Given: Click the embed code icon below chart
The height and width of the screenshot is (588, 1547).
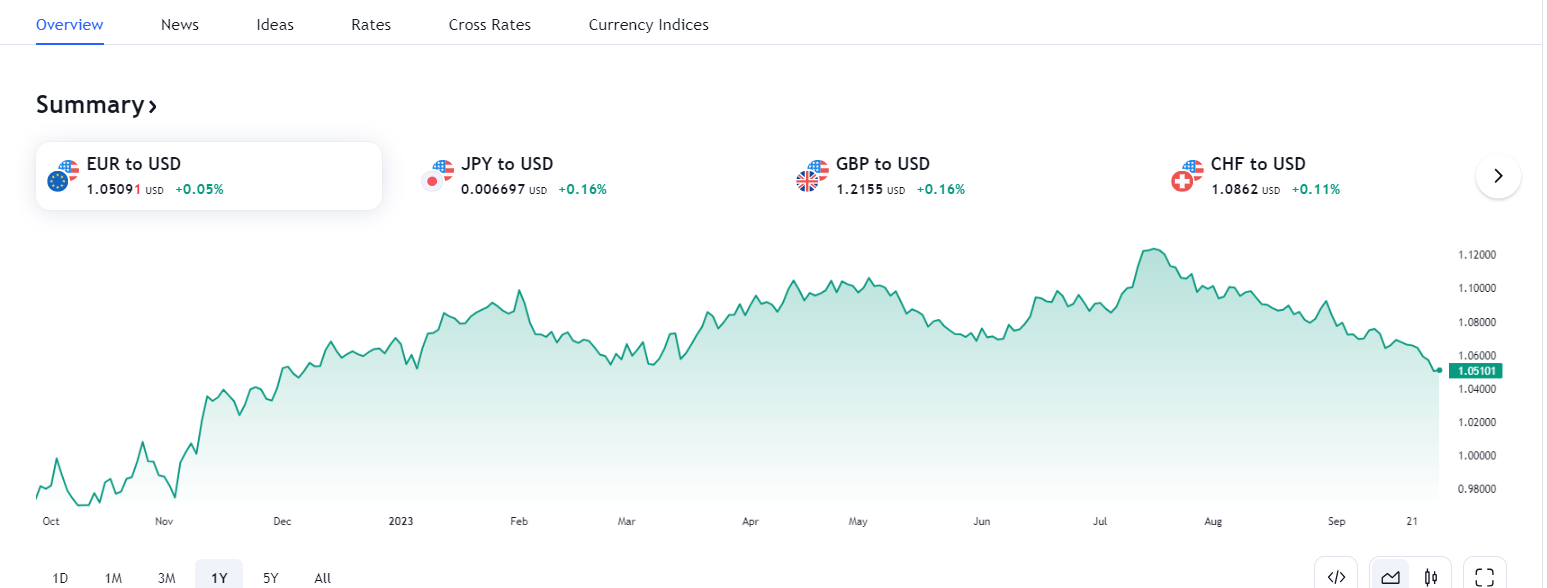Looking at the screenshot, I should pyautogui.click(x=1335, y=576).
